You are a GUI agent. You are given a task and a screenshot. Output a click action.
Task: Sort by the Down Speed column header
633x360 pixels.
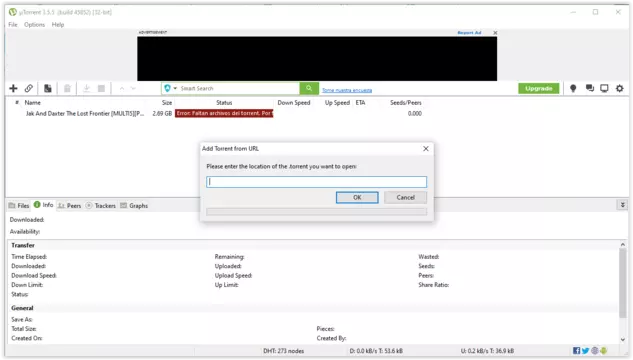[294, 103]
